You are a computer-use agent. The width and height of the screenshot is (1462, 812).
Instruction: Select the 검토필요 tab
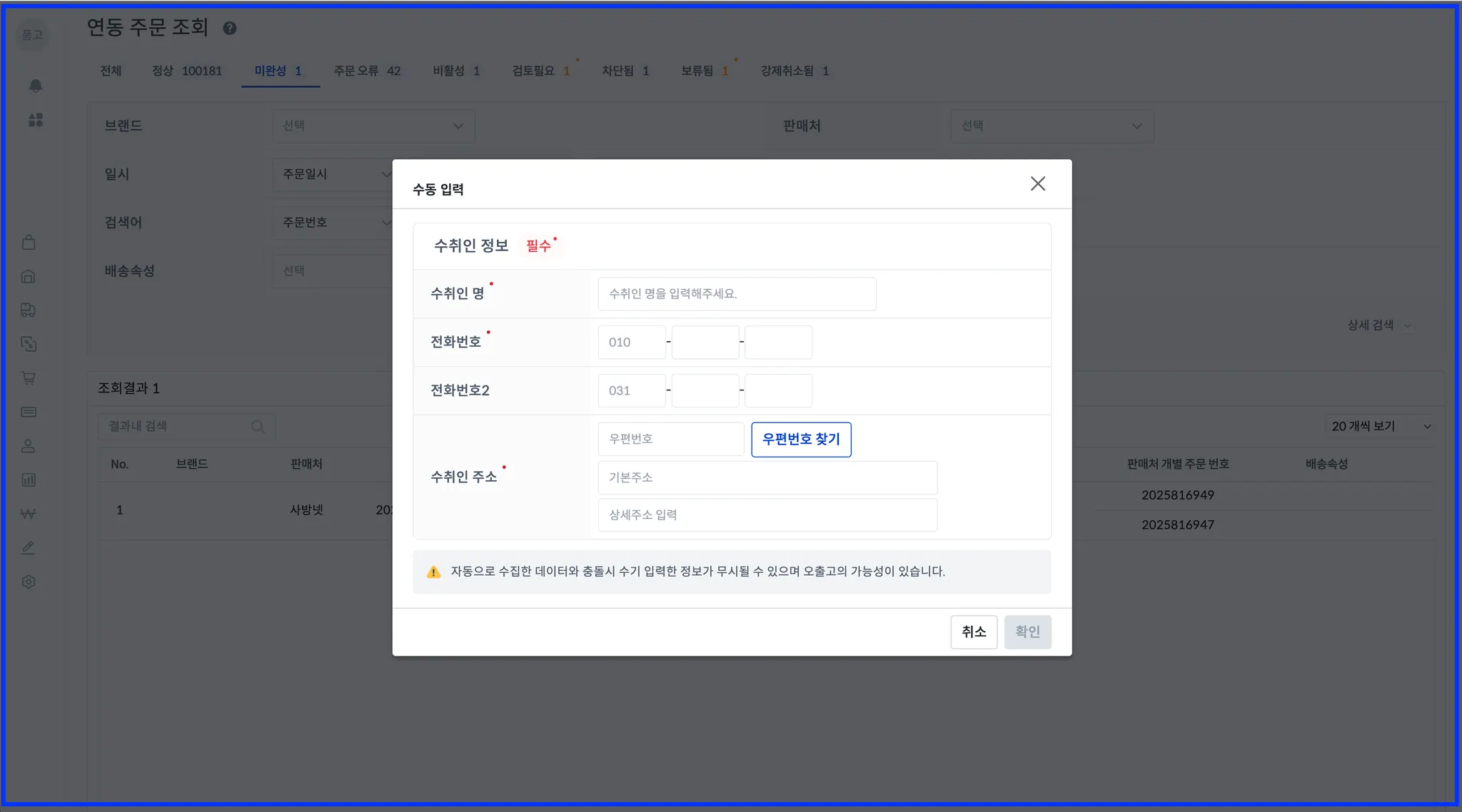pos(540,71)
